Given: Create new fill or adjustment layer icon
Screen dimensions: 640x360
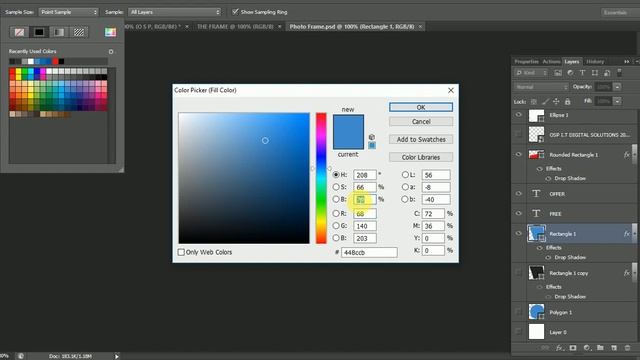Looking at the screenshot, I should click(x=587, y=348).
